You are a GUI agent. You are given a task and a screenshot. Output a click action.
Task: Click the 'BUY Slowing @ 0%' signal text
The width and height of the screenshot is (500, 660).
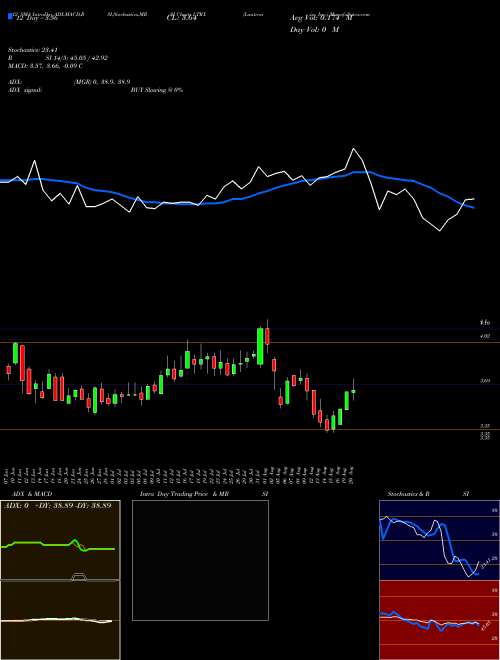click(157, 90)
